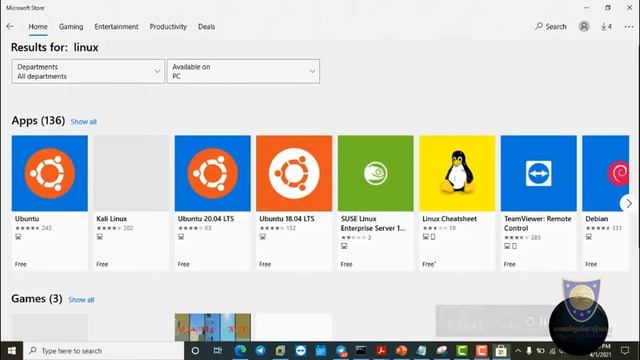Open the Ubuntu 18.04 LTS tile image
The image size is (640, 360).
coord(294,173)
